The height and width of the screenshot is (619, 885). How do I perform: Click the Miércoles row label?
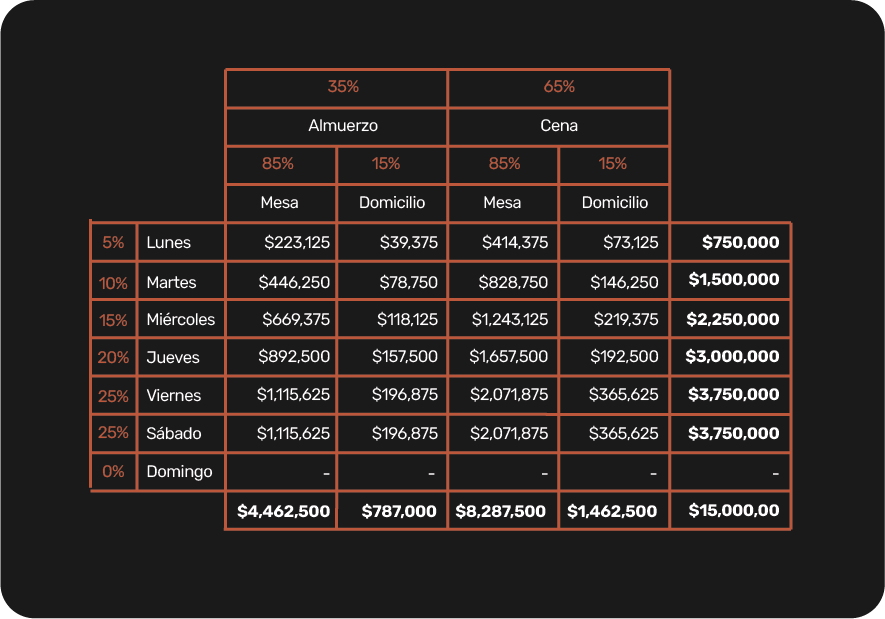click(180, 320)
